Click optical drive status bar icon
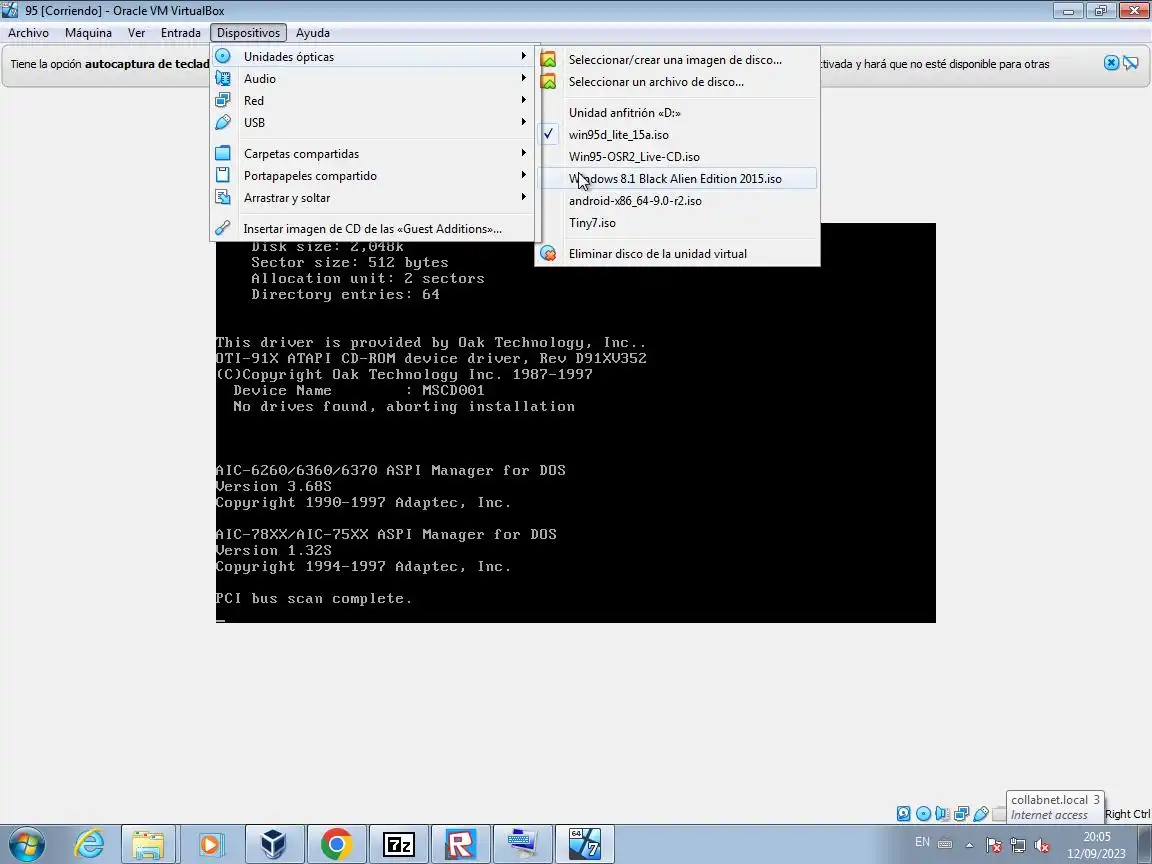The image size is (1152, 864). coord(924,813)
